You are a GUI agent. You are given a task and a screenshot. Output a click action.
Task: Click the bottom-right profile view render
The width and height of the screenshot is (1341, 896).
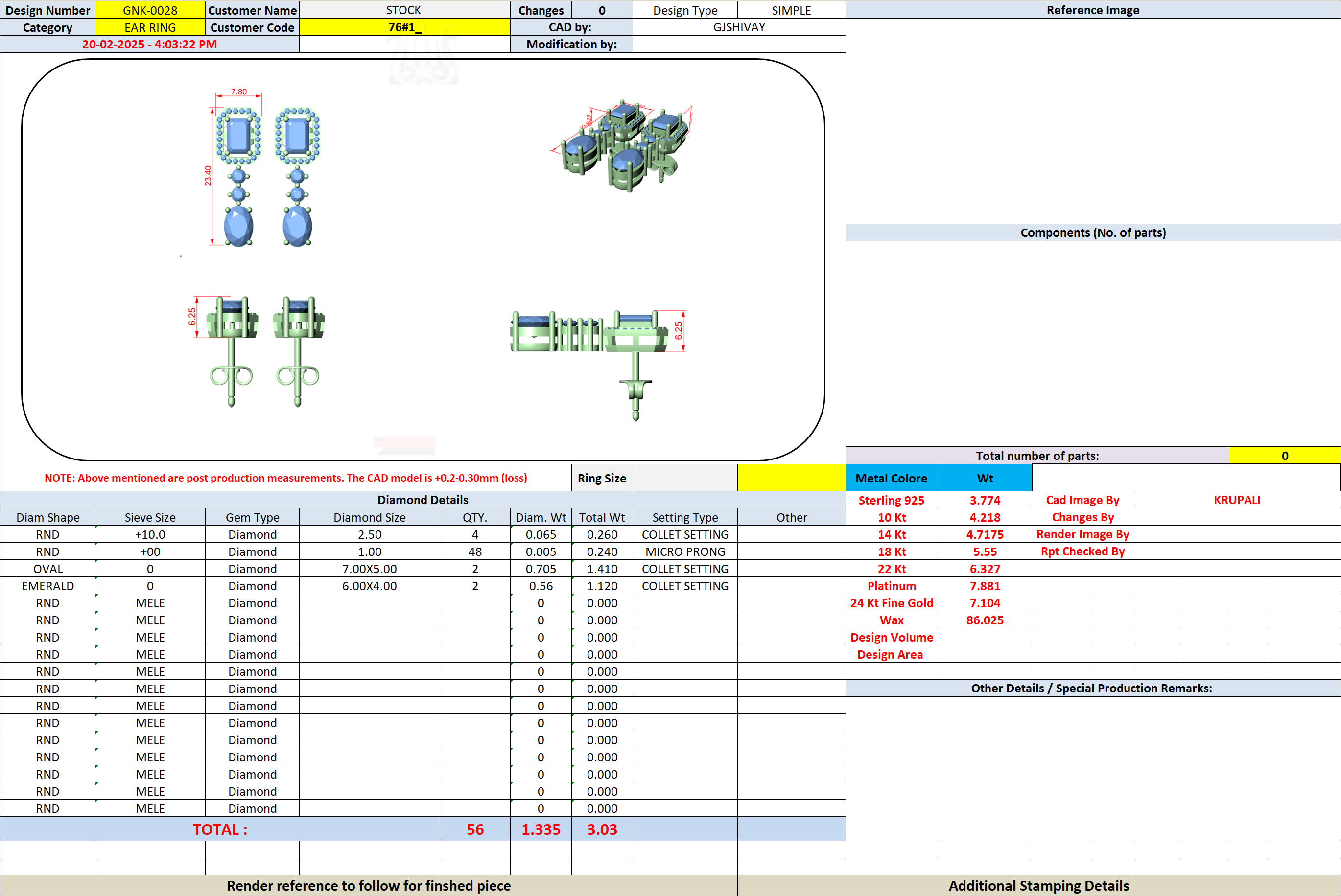click(597, 366)
